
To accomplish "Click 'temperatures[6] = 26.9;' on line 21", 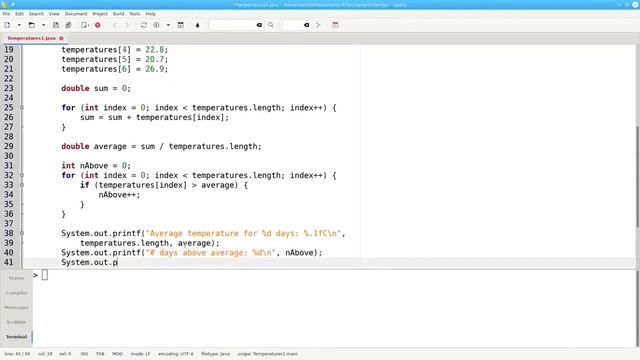I will 115,69.
